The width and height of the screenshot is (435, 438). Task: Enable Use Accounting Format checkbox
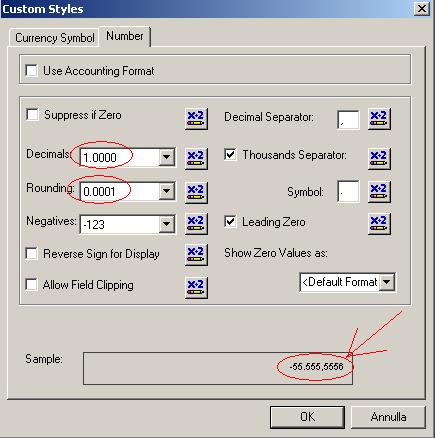[x=32, y=71]
